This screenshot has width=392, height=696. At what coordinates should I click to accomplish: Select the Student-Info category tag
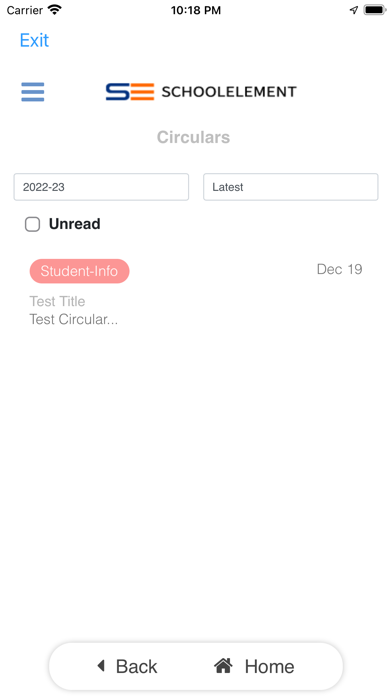(x=79, y=271)
